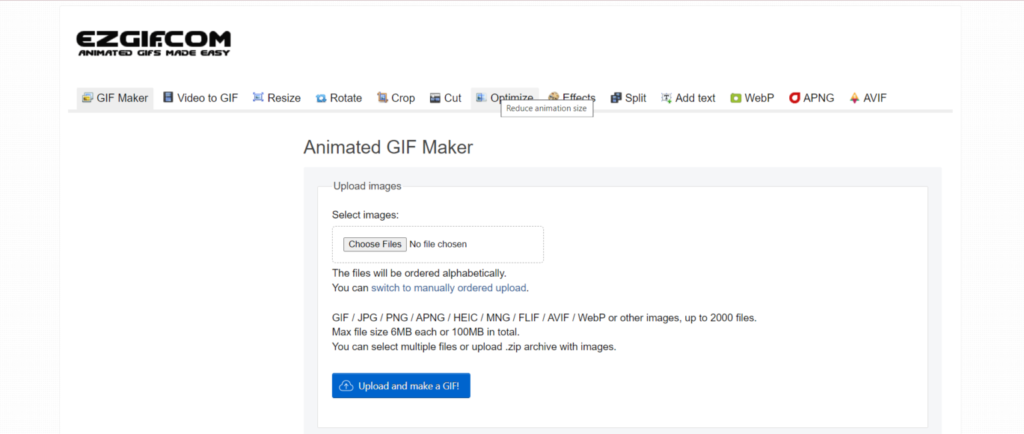Open the Rotate tool icon
Screen dimensions: 1024x434
[x=321, y=98]
